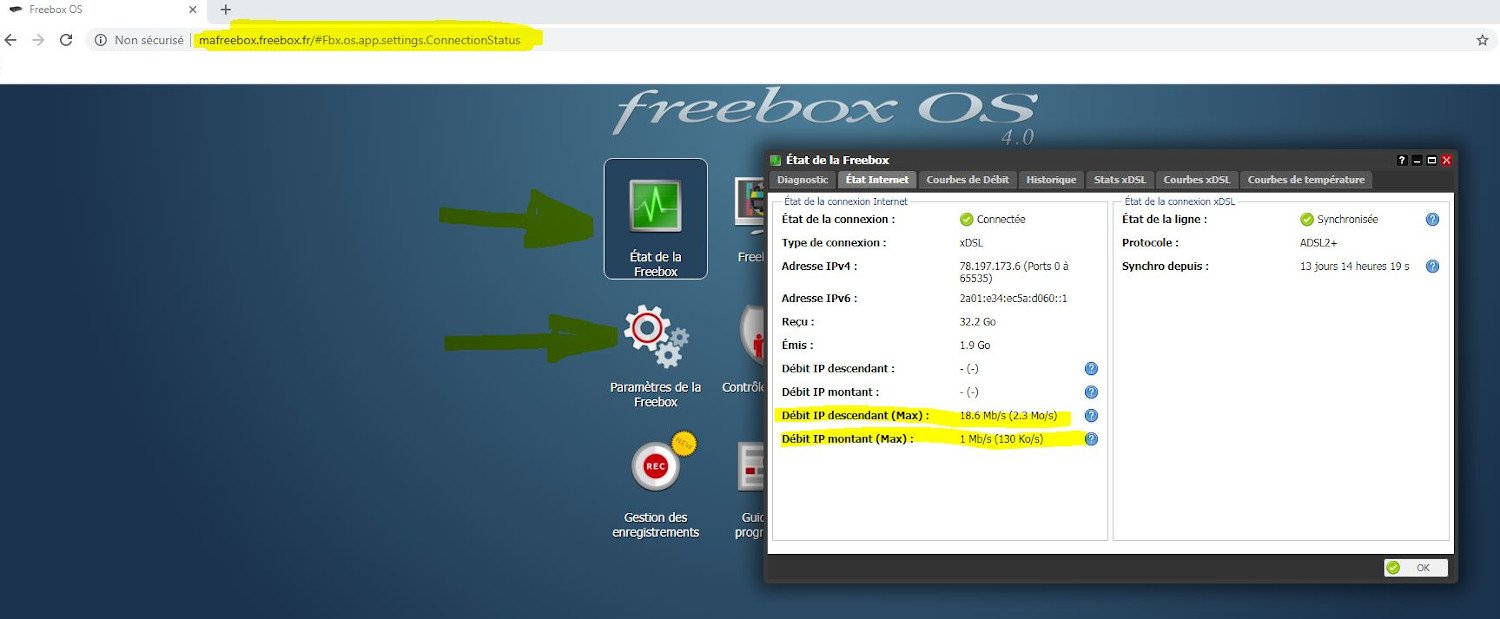Open the Courbes de Débit tab
Viewport: 1500px width, 619px height.
(967, 180)
